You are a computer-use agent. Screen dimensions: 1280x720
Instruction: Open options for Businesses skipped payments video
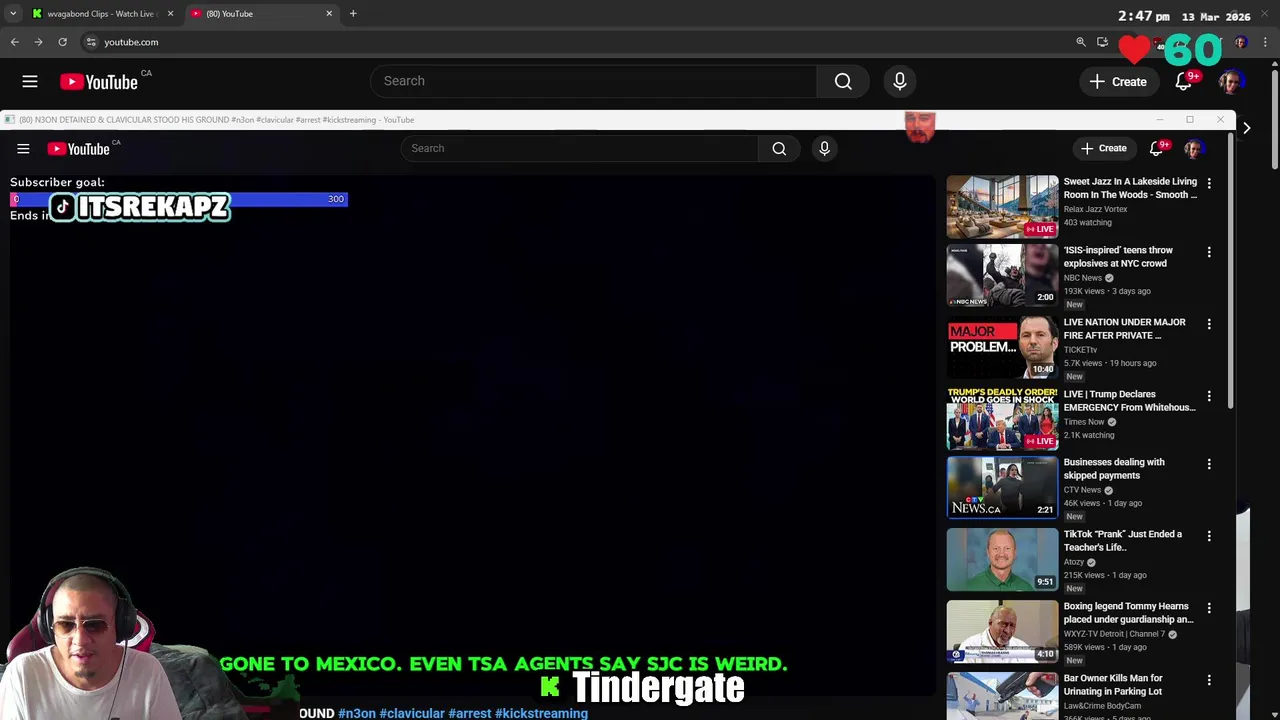pos(1209,464)
